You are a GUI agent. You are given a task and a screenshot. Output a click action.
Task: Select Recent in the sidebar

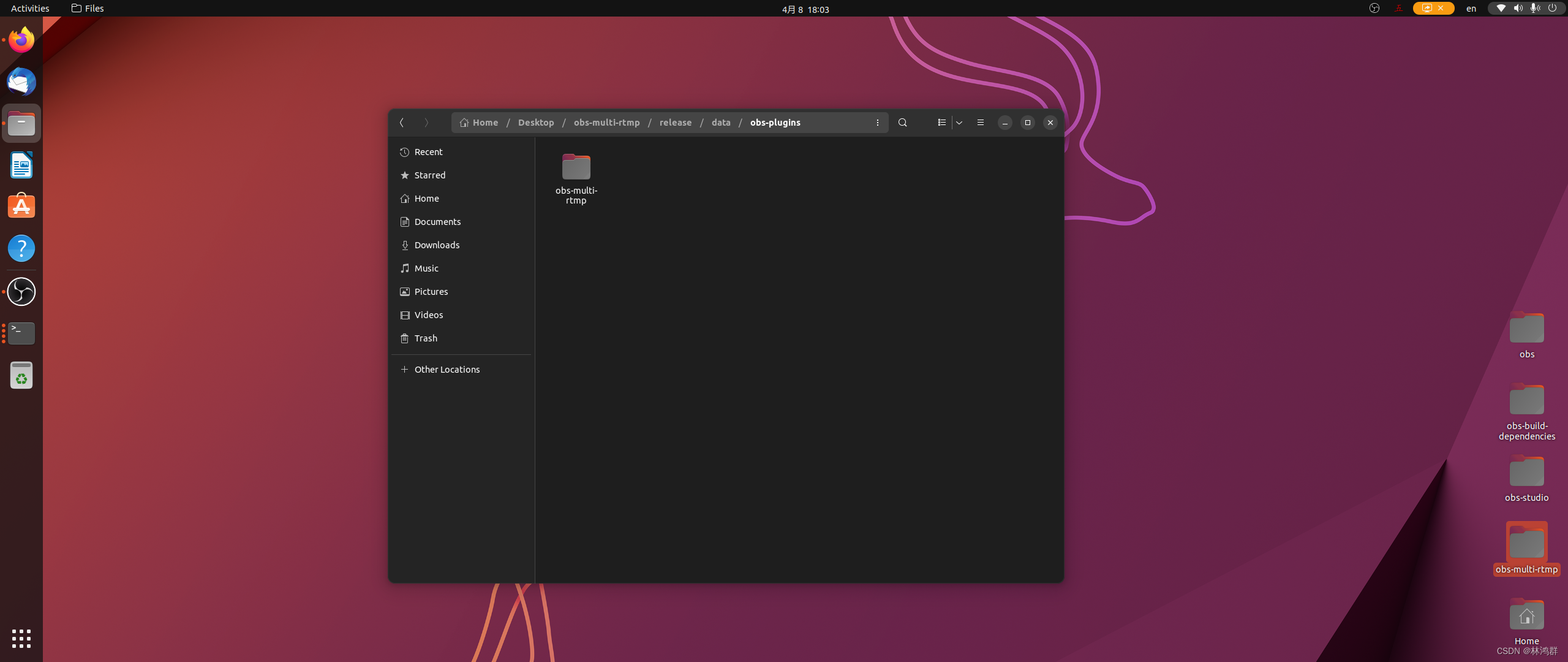461,152
